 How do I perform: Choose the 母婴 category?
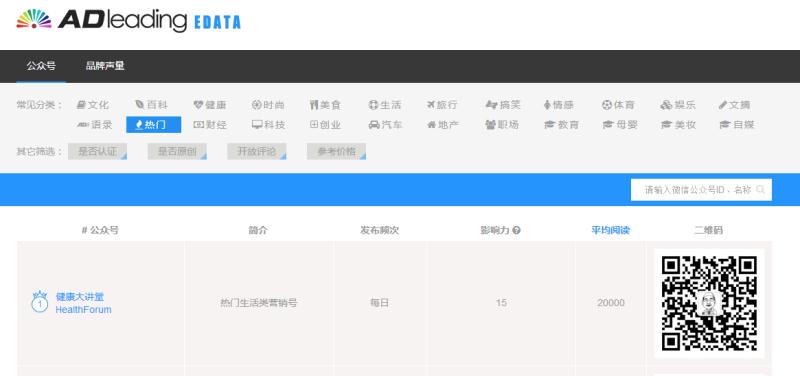click(x=619, y=124)
